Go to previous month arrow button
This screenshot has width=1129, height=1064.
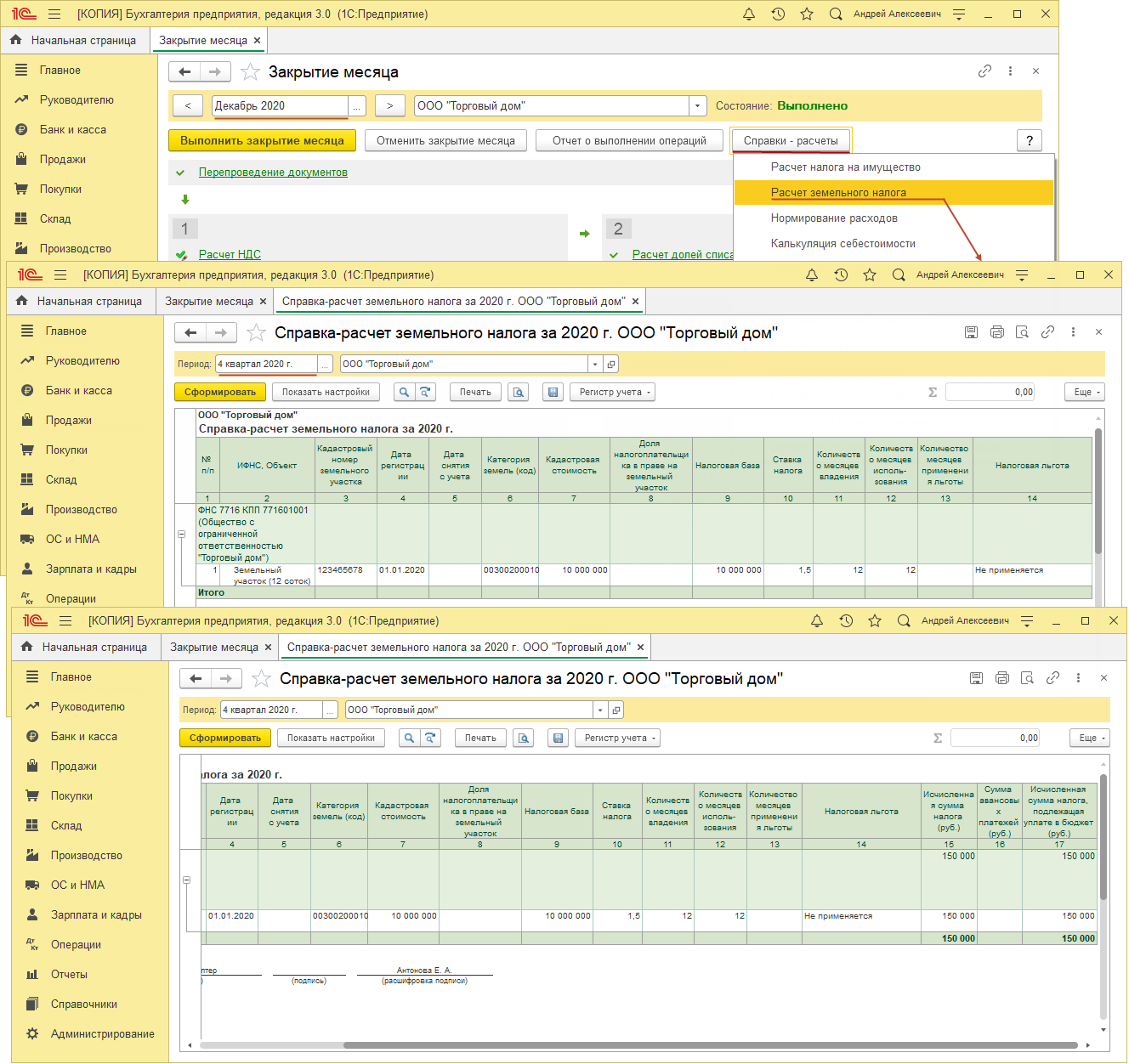coord(188,105)
